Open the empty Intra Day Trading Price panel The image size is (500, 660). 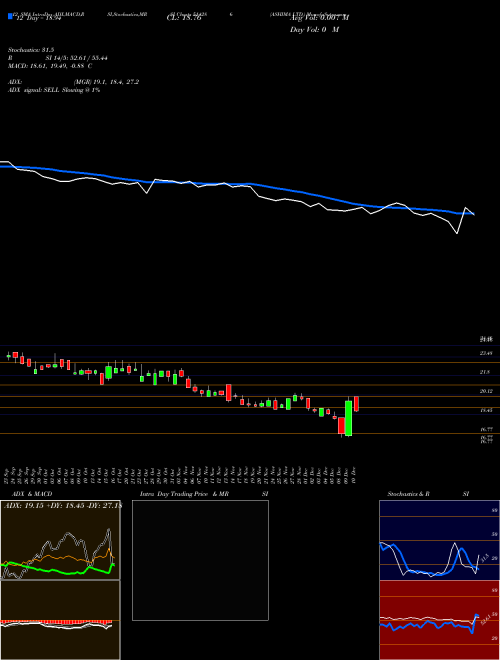tap(200, 560)
